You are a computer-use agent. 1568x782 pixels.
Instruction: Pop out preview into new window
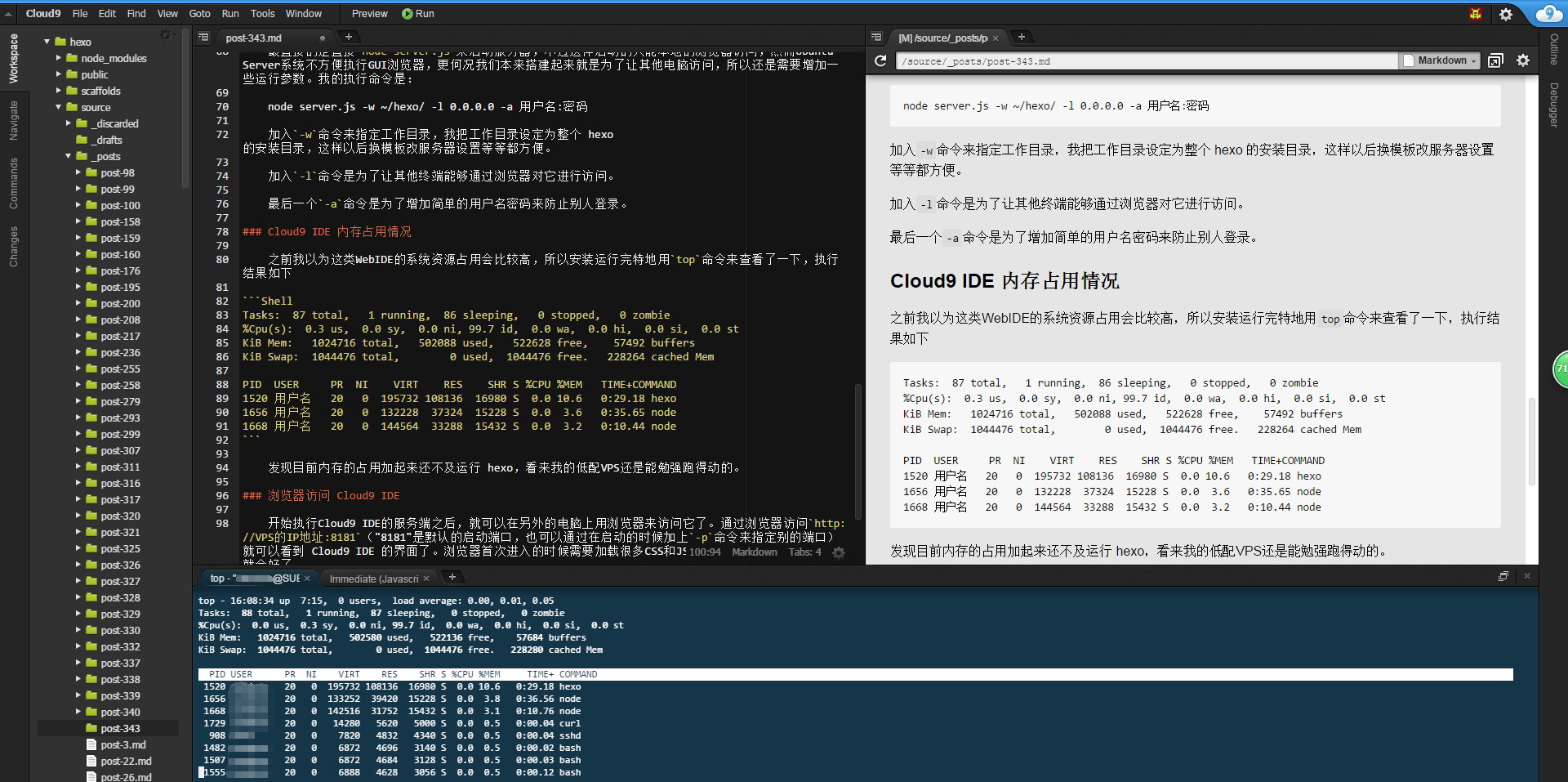point(1495,60)
